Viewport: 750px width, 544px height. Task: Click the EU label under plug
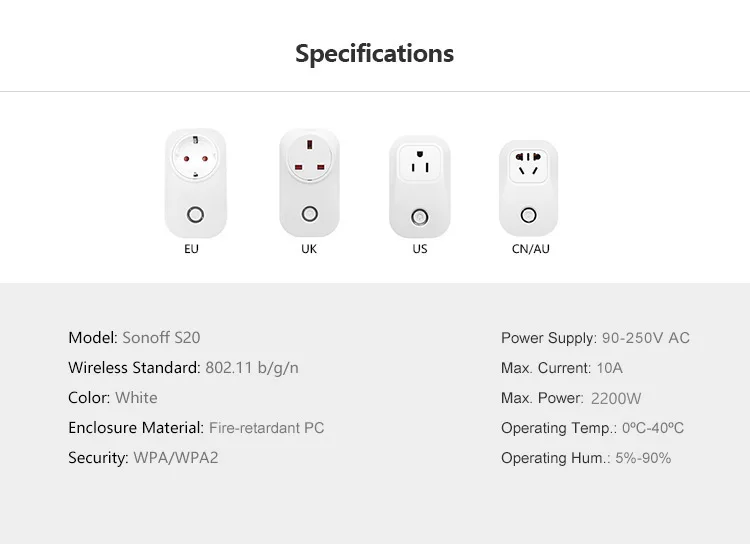point(191,249)
